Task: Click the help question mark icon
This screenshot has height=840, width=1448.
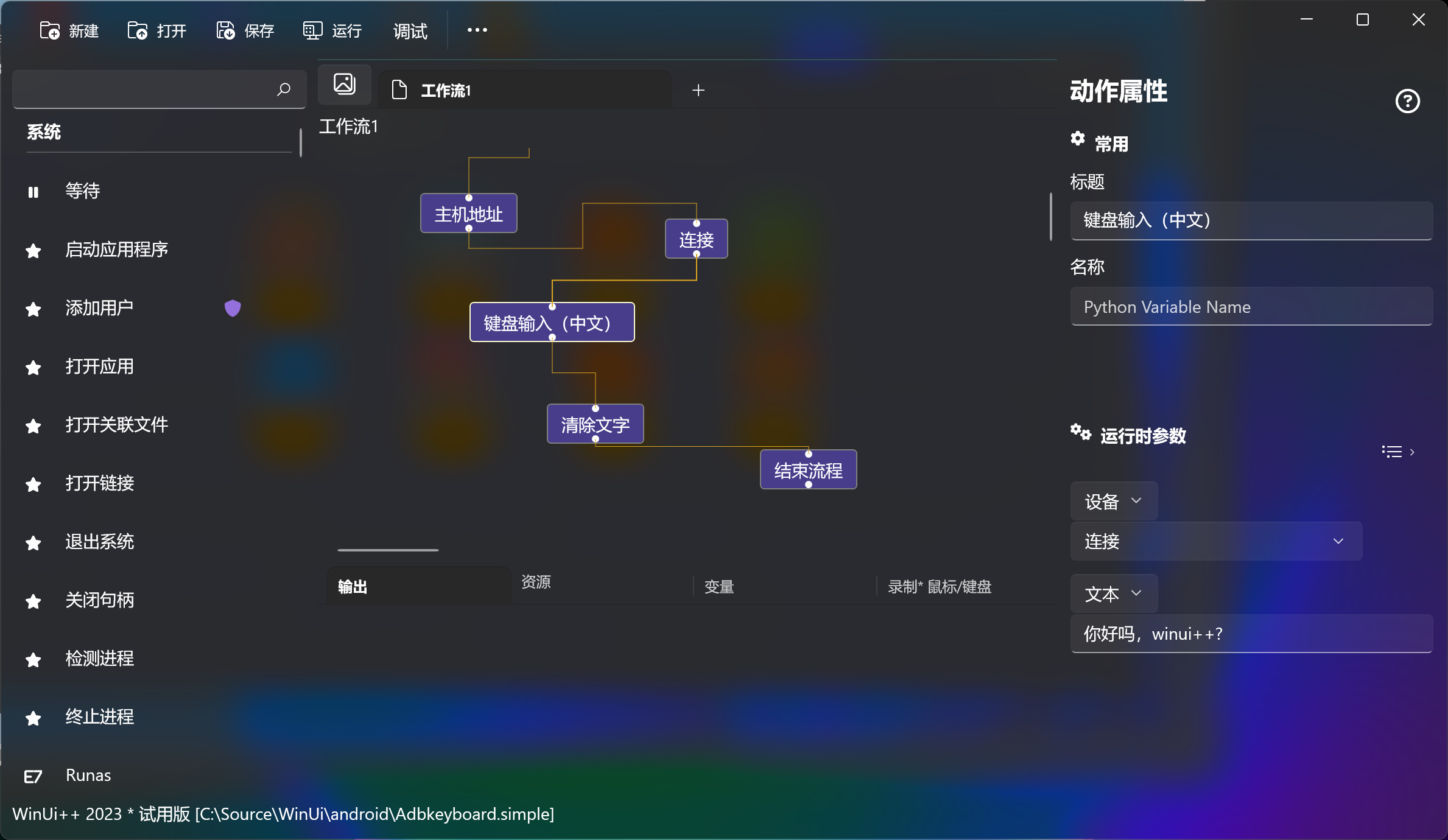Action: coord(1407,101)
